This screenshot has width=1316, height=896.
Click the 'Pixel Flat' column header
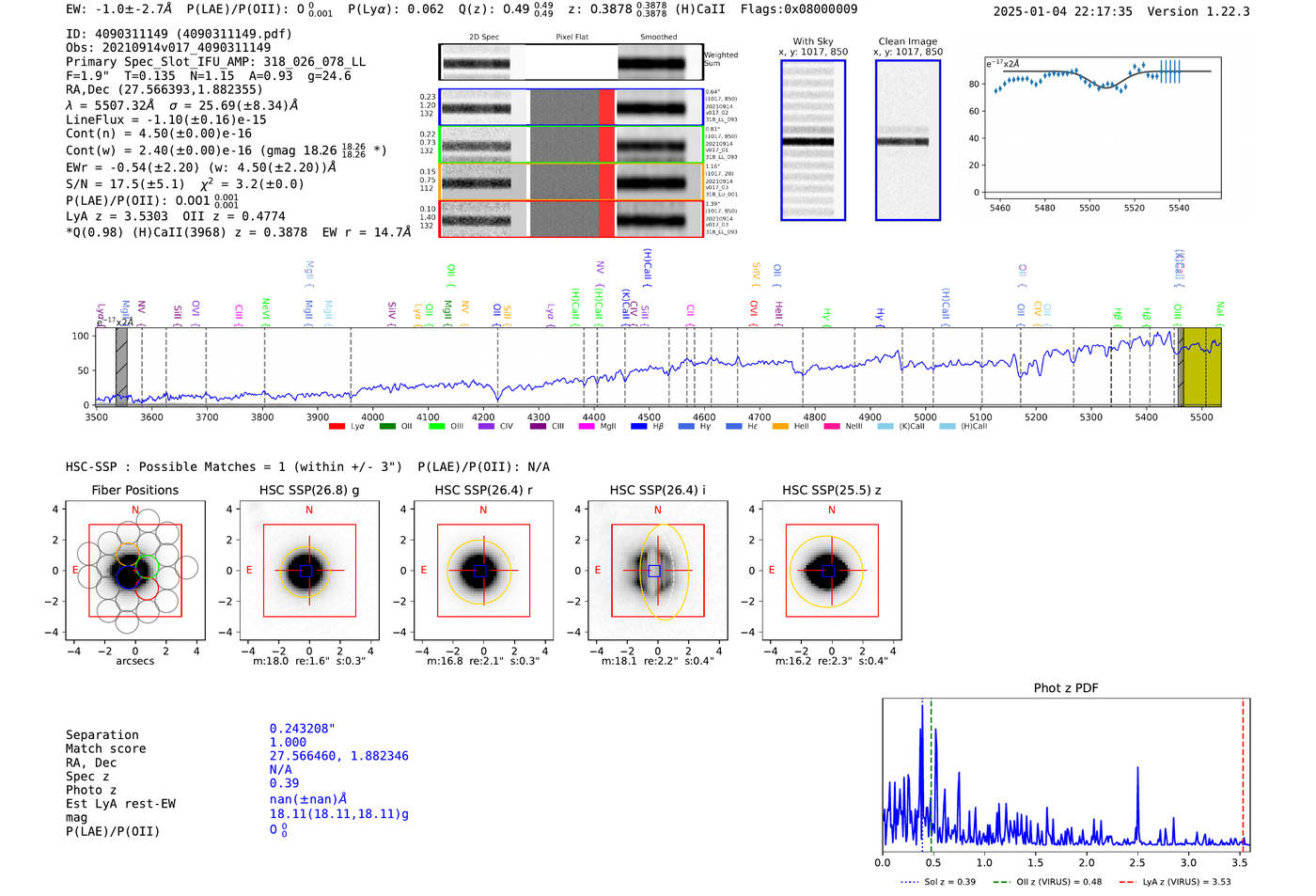tap(572, 38)
